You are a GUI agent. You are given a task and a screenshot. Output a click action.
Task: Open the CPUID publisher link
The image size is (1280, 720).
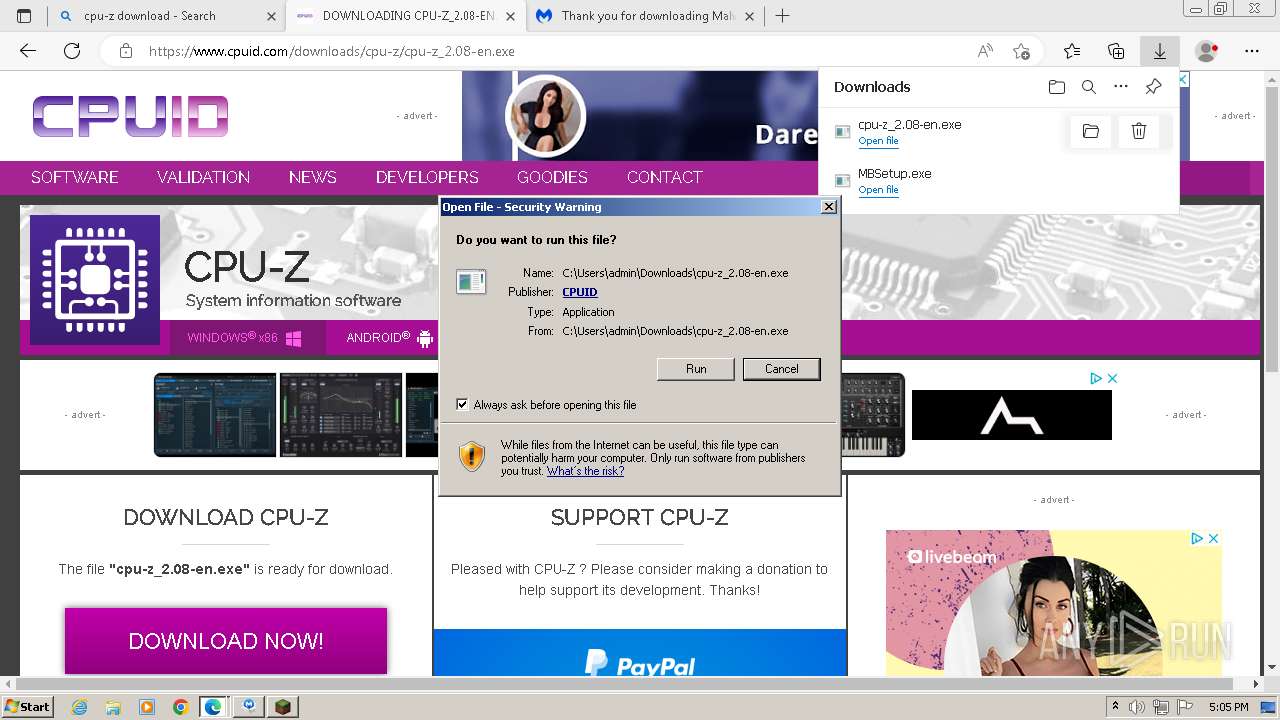(x=580, y=292)
